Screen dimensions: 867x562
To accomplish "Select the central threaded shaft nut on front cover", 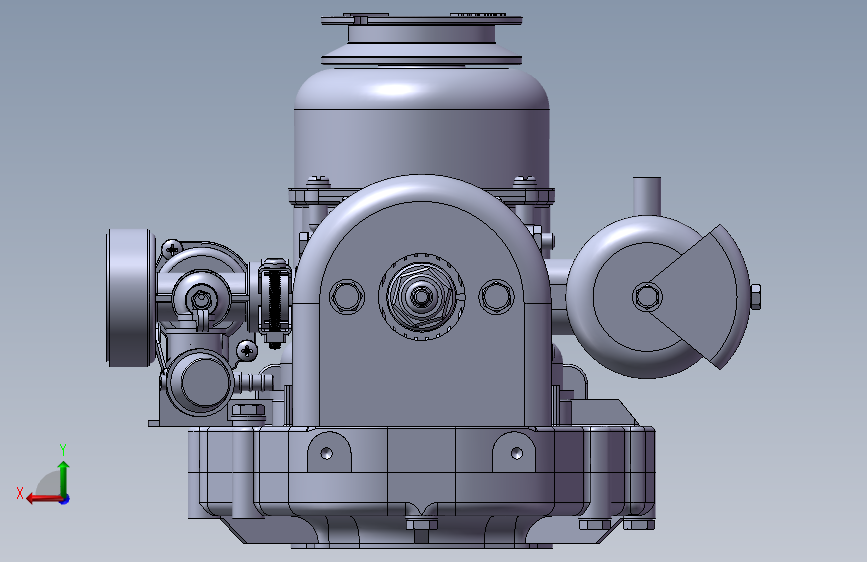I will tap(421, 296).
